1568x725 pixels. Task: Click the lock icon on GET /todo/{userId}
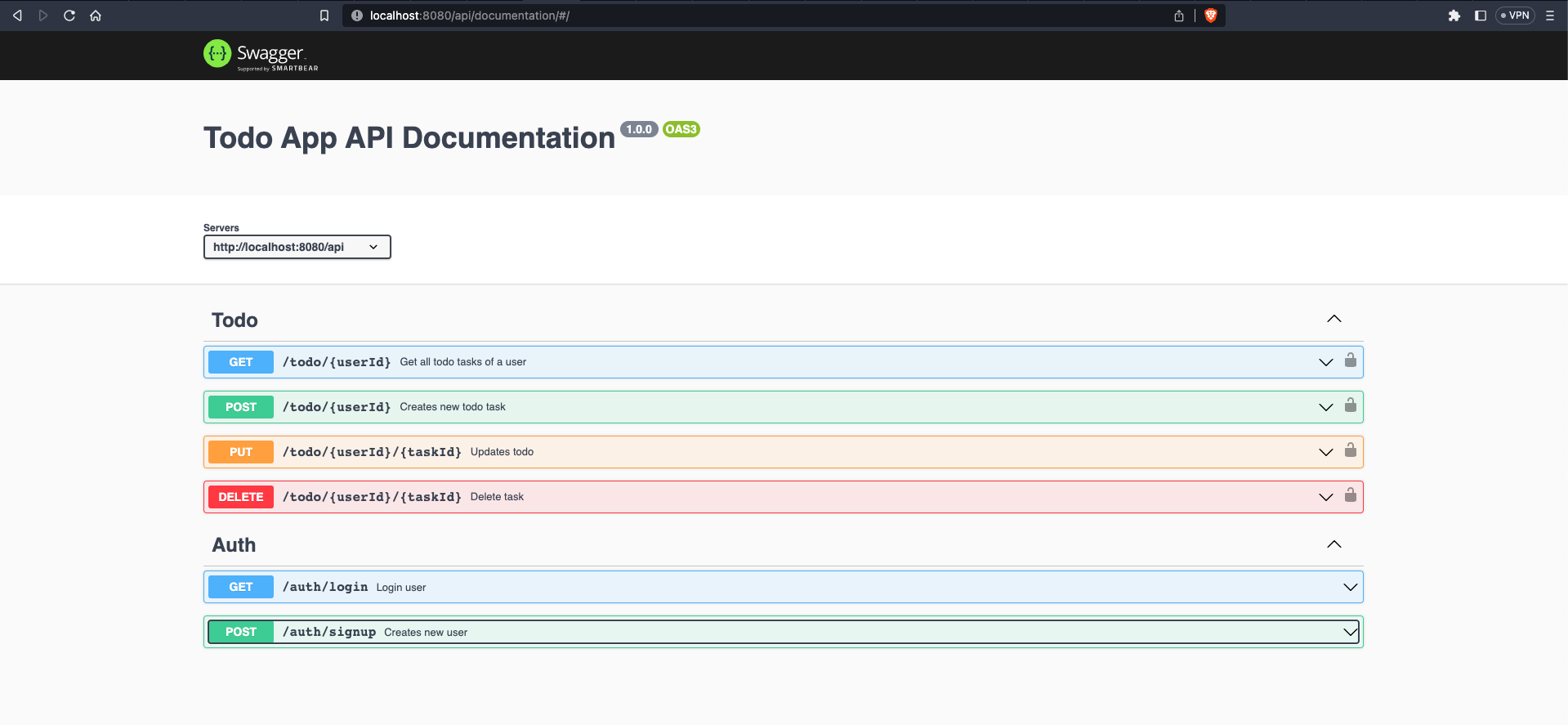pyautogui.click(x=1351, y=360)
